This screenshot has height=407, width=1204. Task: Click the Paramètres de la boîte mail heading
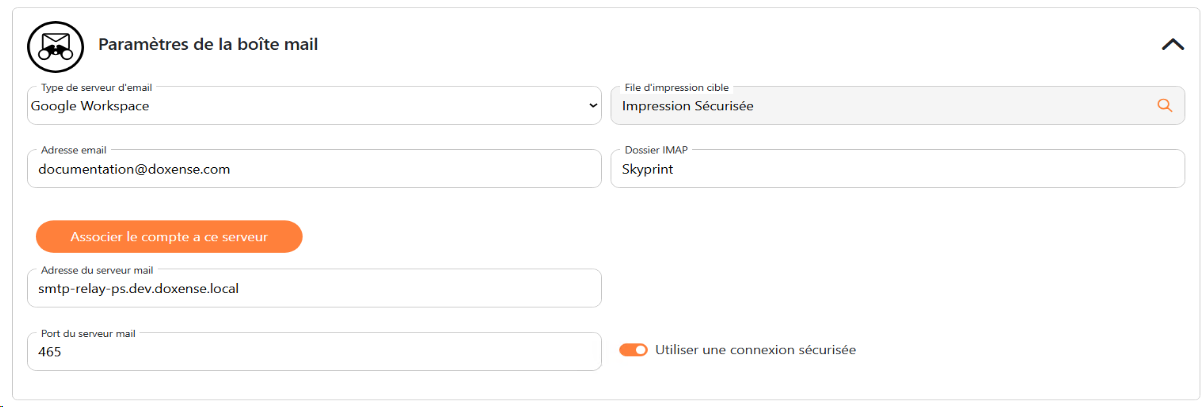pos(208,45)
